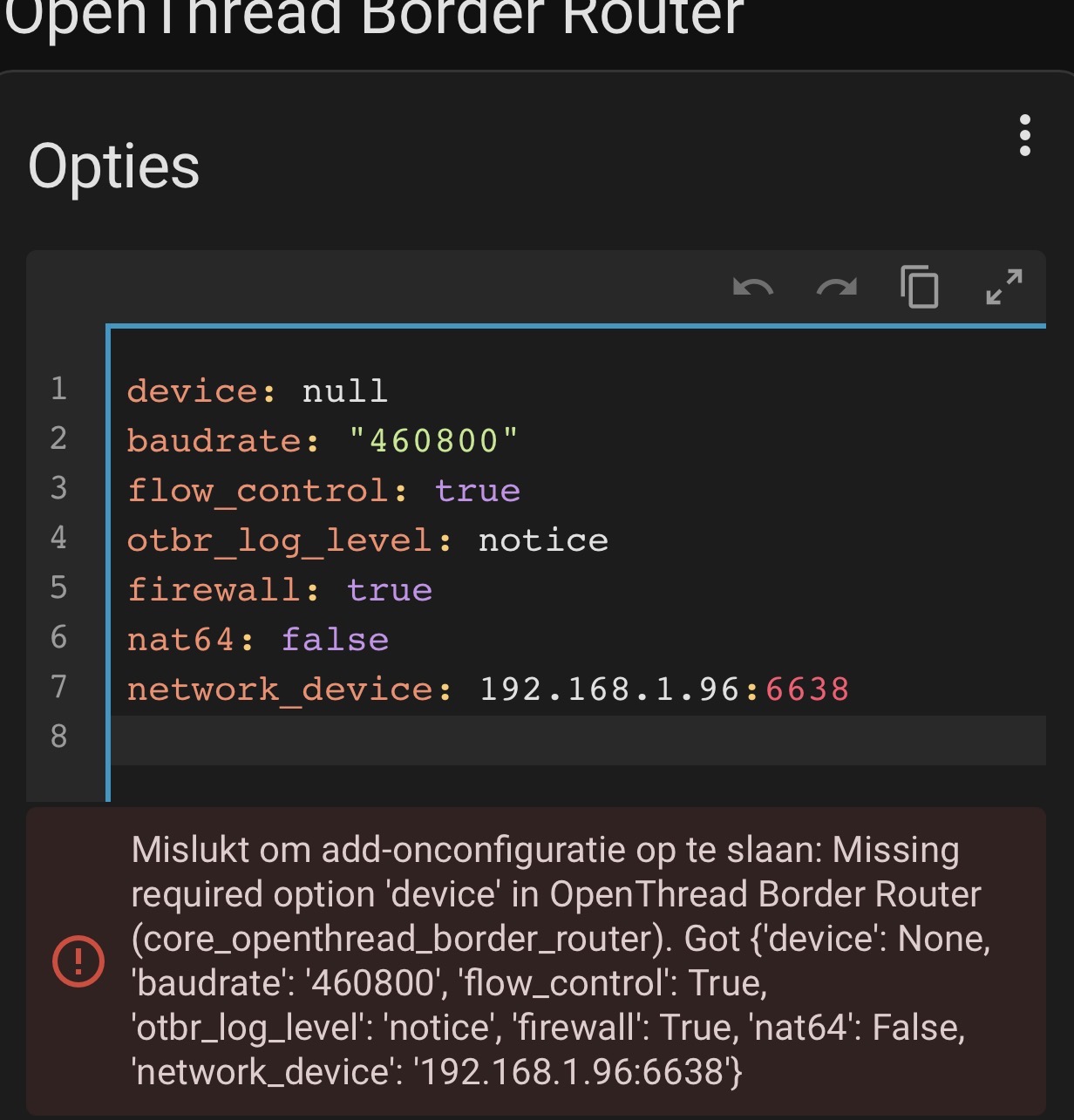Place cursor on the 'device: null' line

point(257,390)
